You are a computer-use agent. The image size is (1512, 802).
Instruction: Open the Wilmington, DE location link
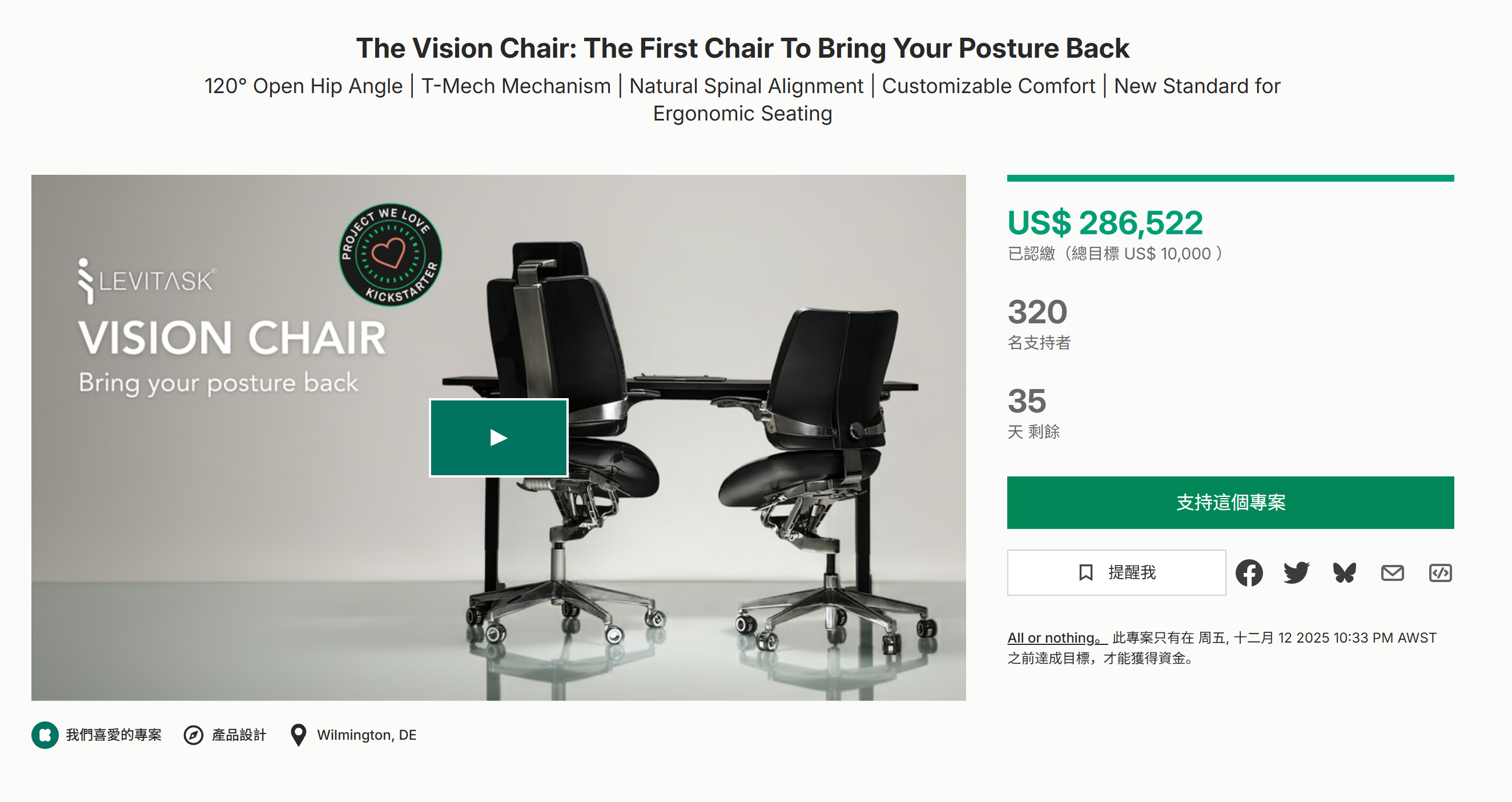[x=366, y=735]
